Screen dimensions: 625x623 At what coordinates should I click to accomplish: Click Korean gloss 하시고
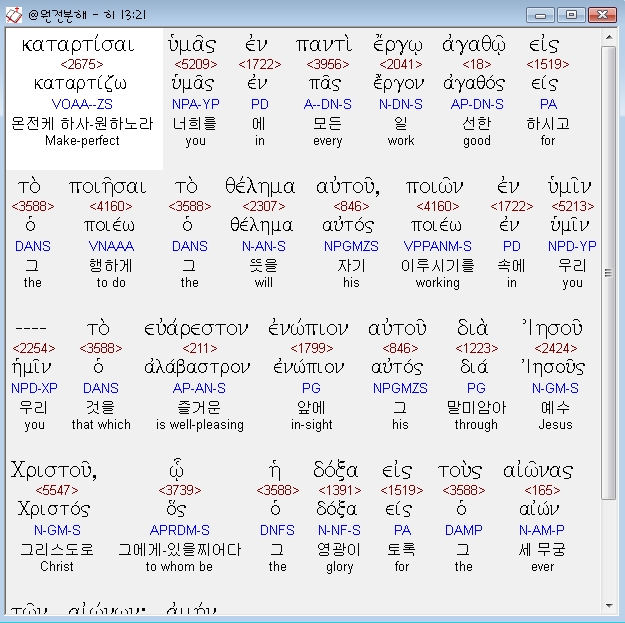[548, 124]
